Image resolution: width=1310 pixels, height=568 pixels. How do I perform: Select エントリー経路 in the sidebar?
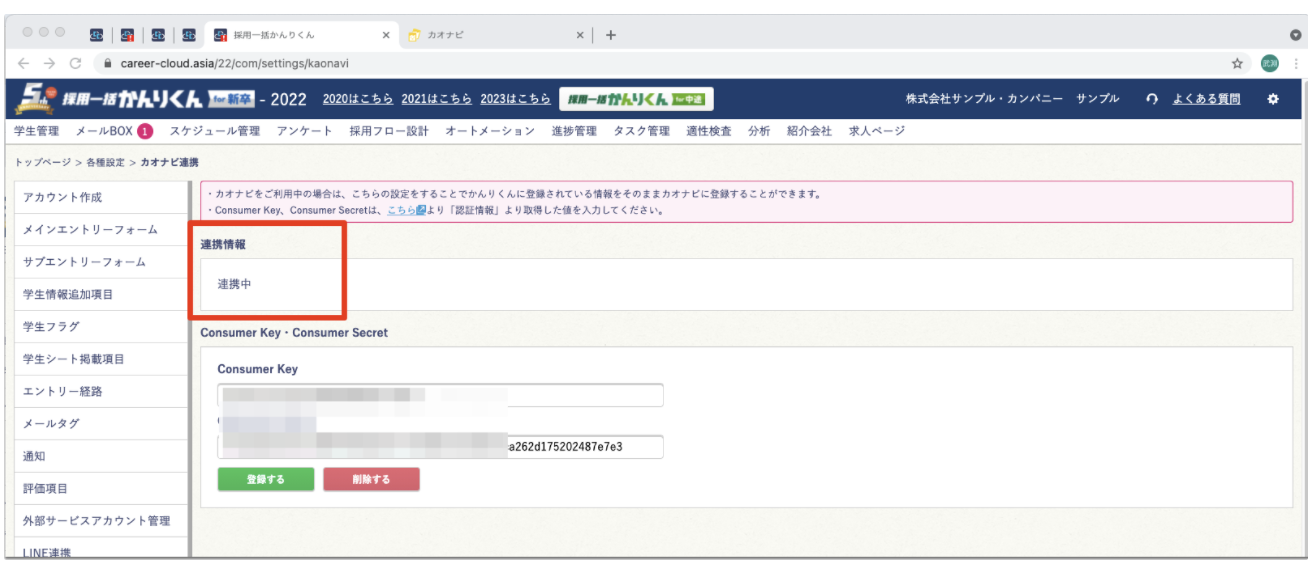[102, 391]
